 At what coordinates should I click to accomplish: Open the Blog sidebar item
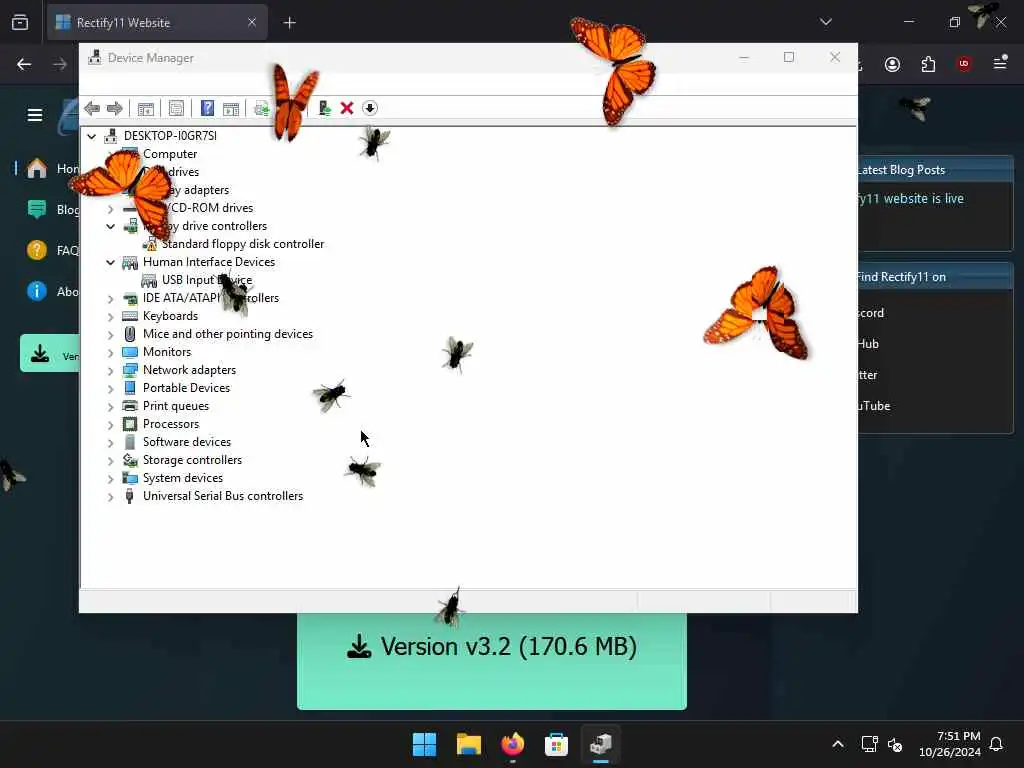click(52, 210)
